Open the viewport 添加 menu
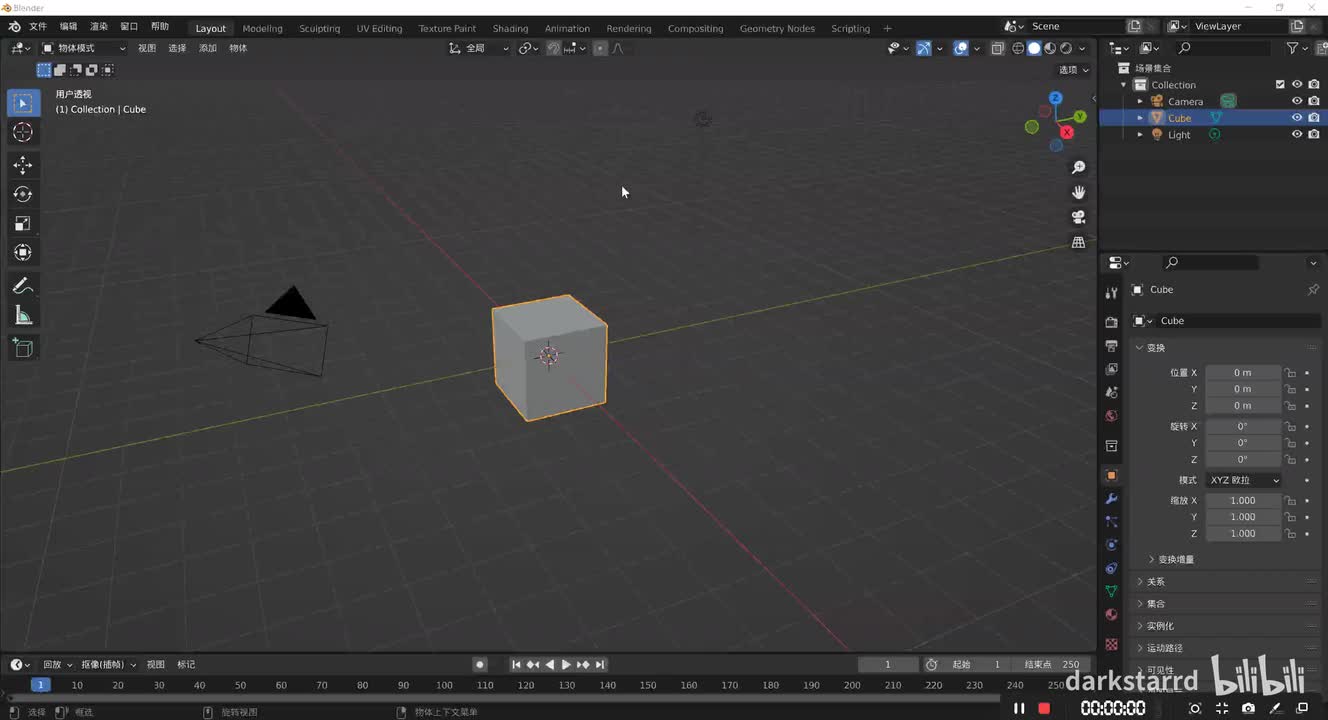The width and height of the screenshot is (1328, 720). 208,48
